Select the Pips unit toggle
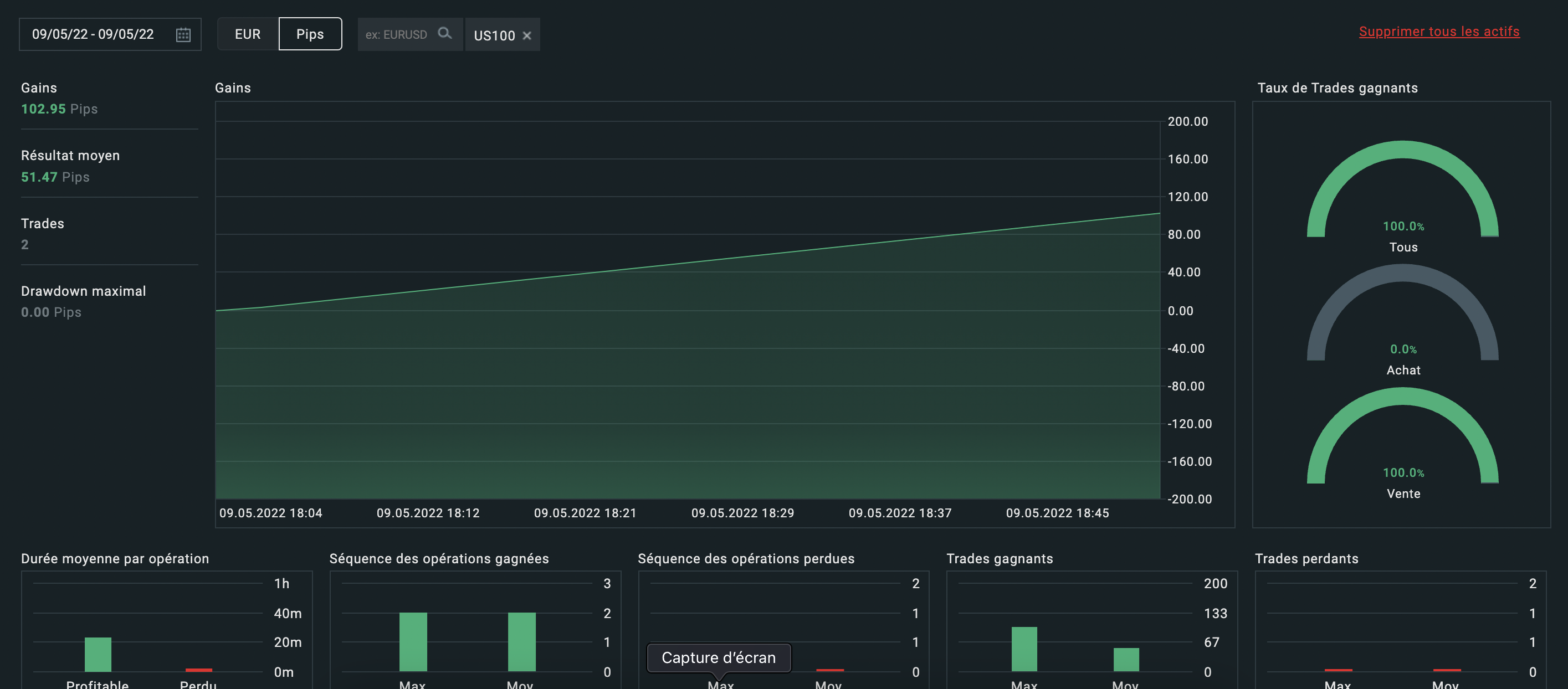 [310, 34]
